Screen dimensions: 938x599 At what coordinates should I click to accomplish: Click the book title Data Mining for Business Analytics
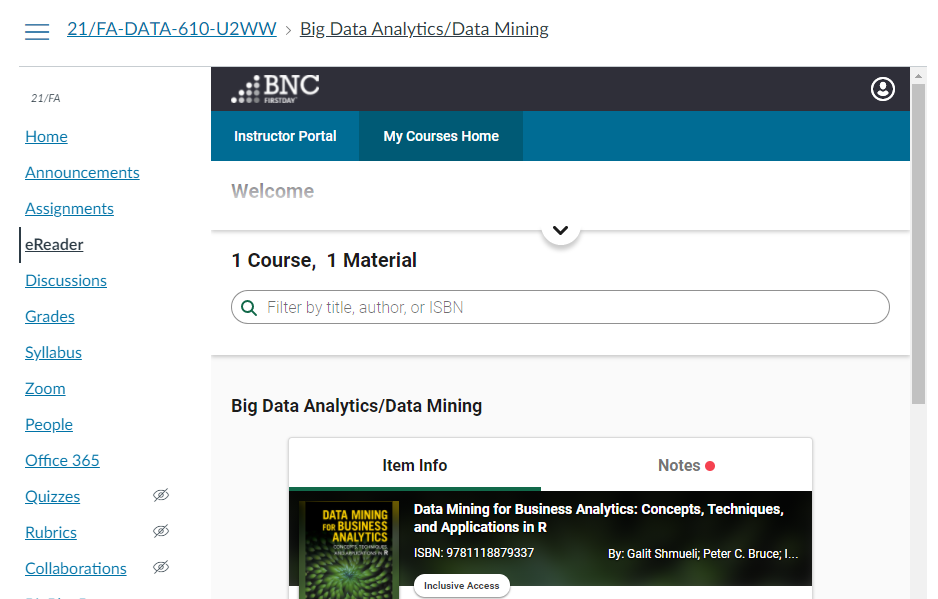click(x=598, y=518)
